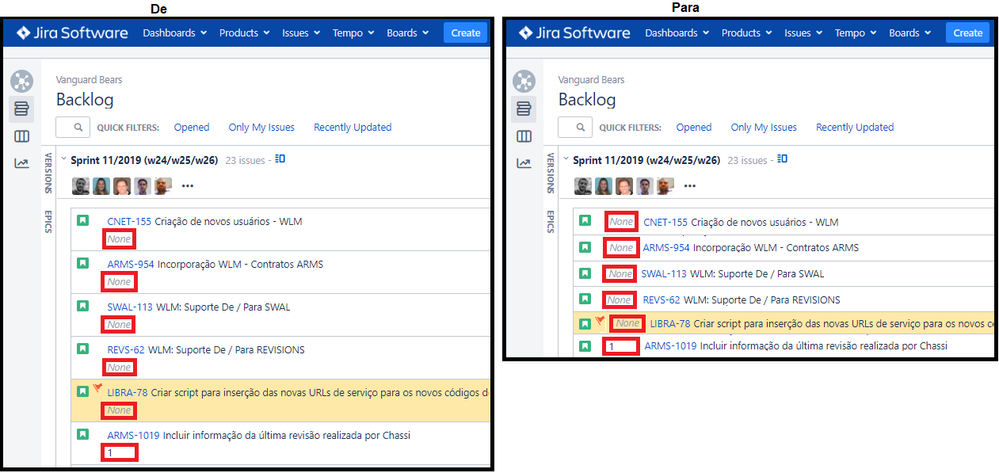Image resolution: width=999 pixels, height=473 pixels.
Task: Toggle the Only My Issues filter in De screenshot
Action: pos(262,127)
